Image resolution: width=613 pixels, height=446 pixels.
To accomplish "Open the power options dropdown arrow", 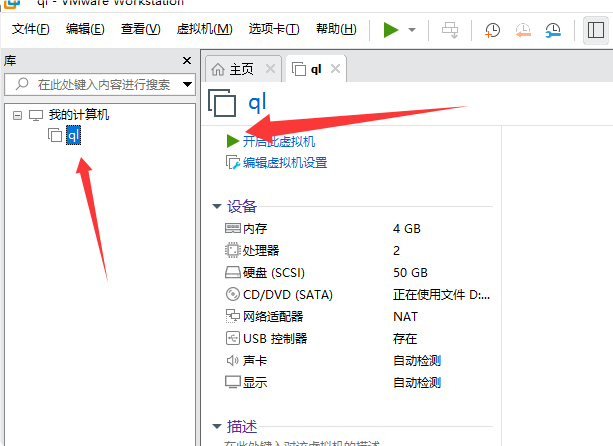I will [412, 30].
